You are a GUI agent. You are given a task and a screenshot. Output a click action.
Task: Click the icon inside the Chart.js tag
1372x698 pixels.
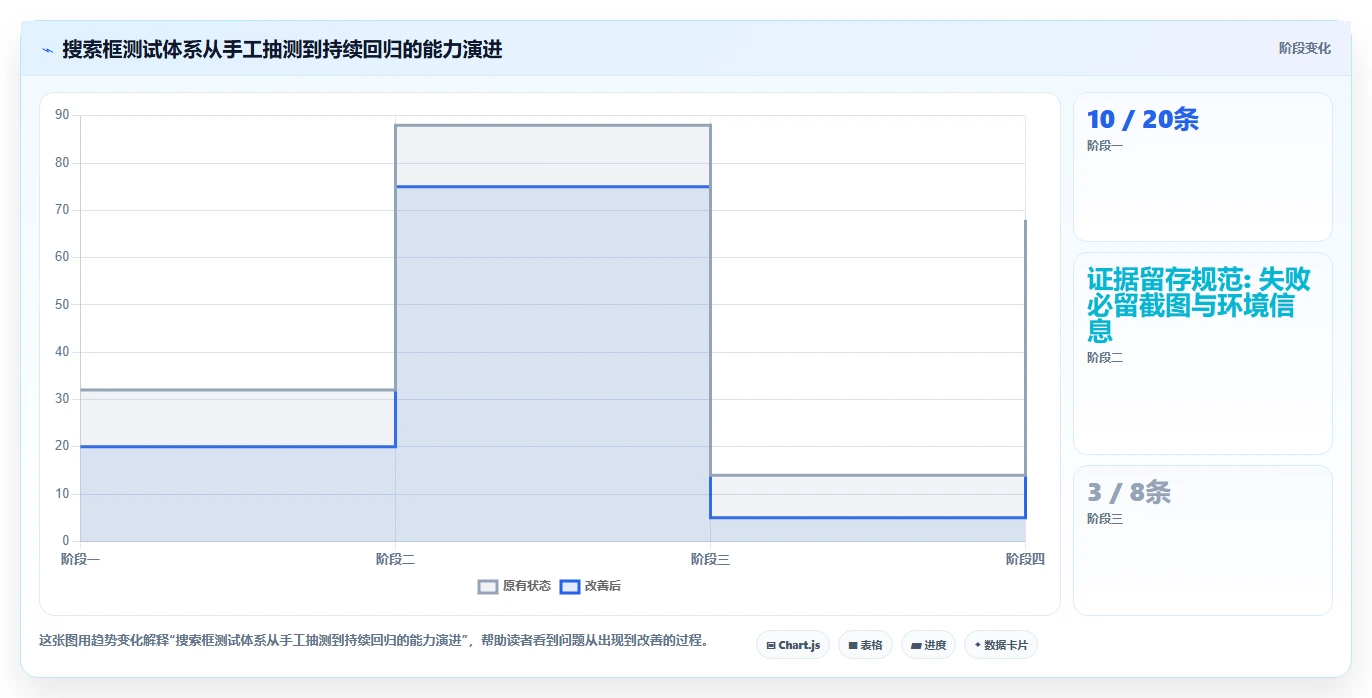click(x=771, y=646)
